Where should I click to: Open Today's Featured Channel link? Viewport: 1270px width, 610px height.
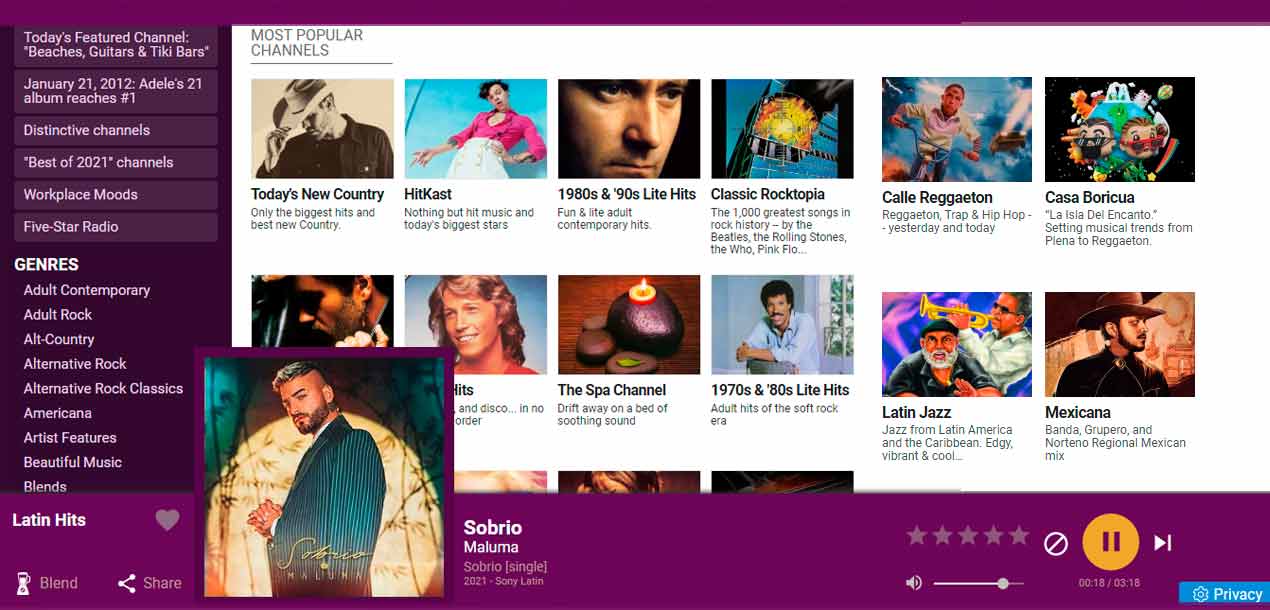tap(116, 44)
